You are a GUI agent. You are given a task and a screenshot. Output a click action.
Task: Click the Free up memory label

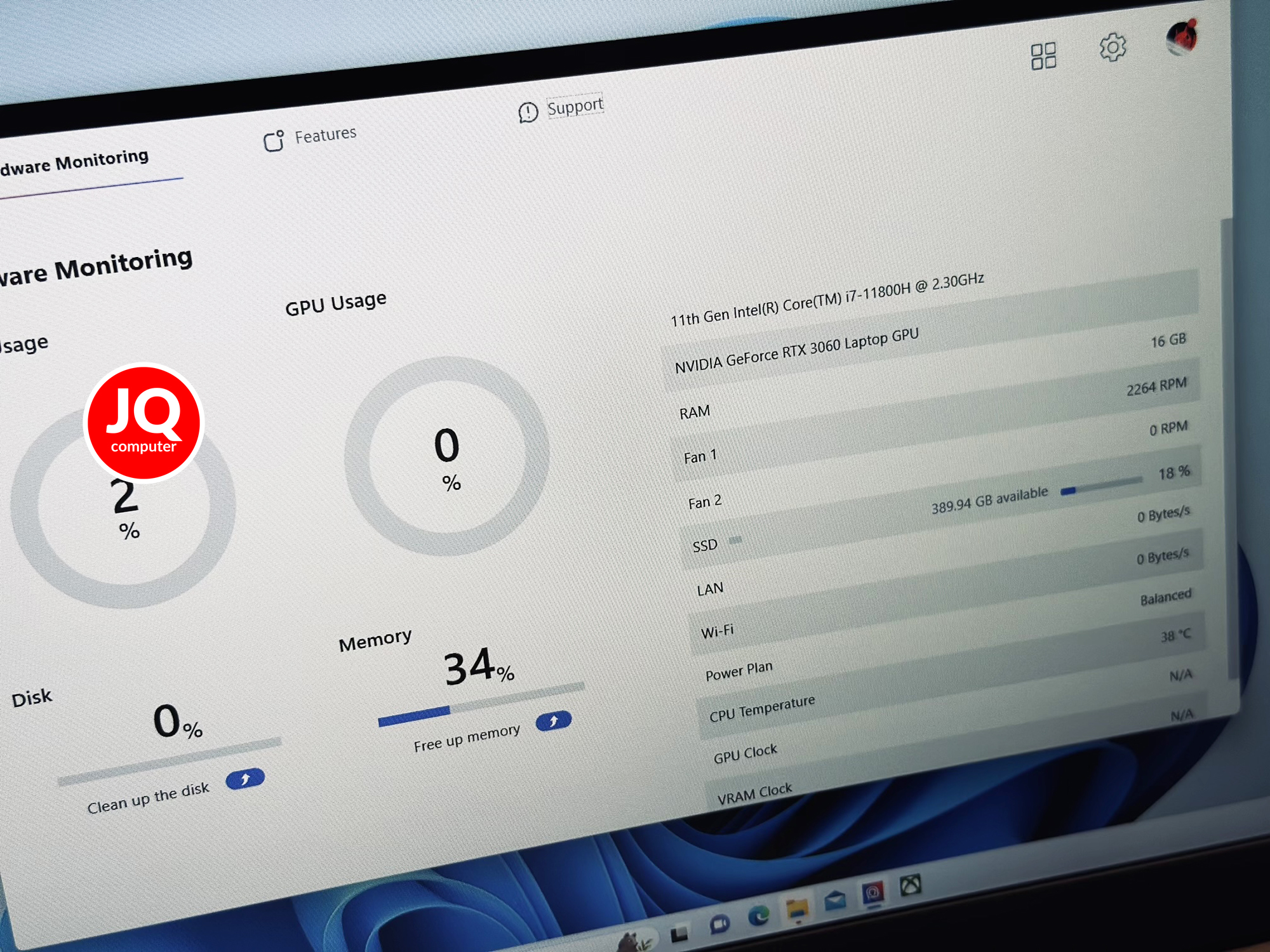pyautogui.click(x=467, y=737)
